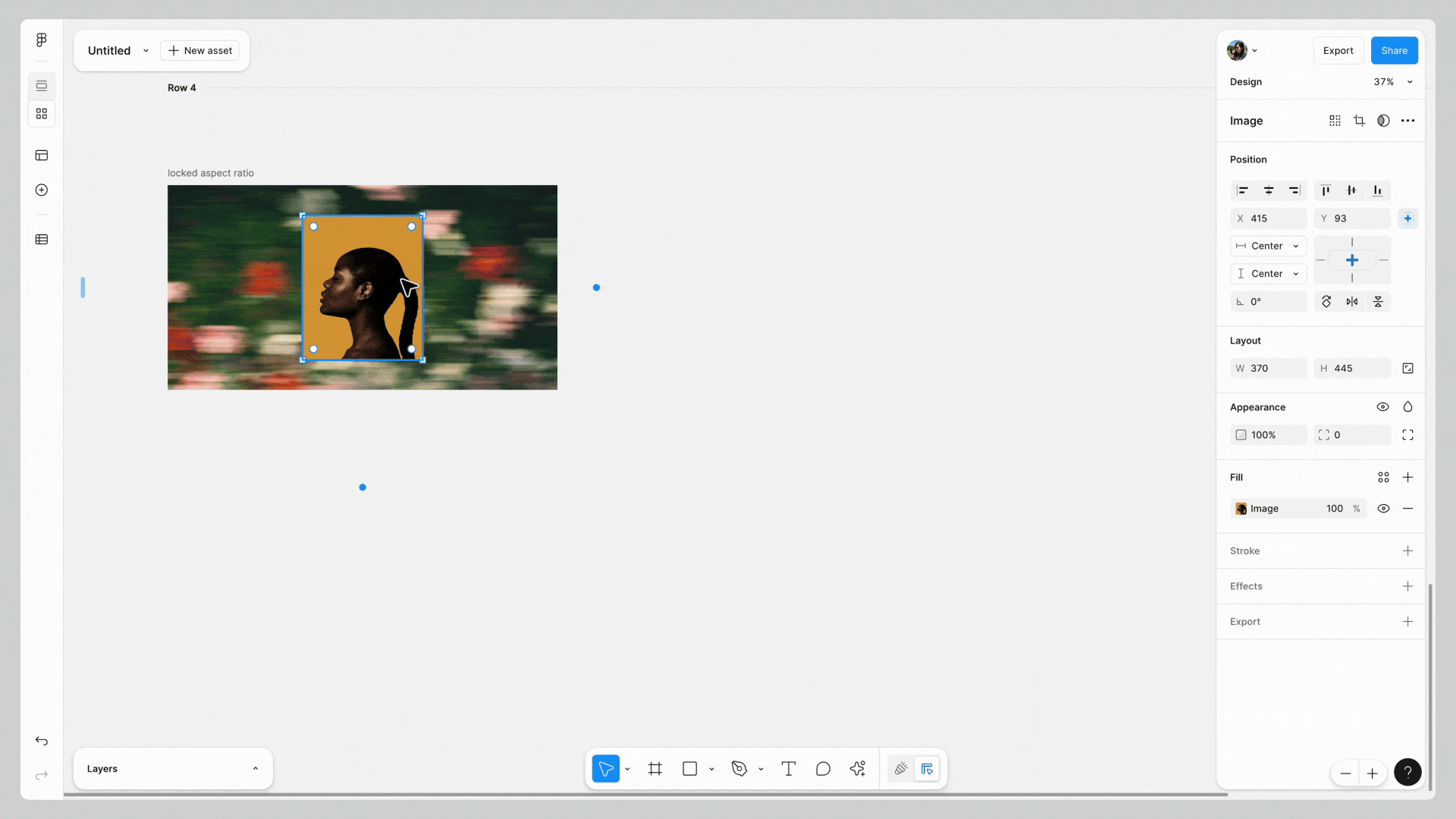The image size is (1456, 819).
Task: Align selection to top
Action: click(1326, 190)
